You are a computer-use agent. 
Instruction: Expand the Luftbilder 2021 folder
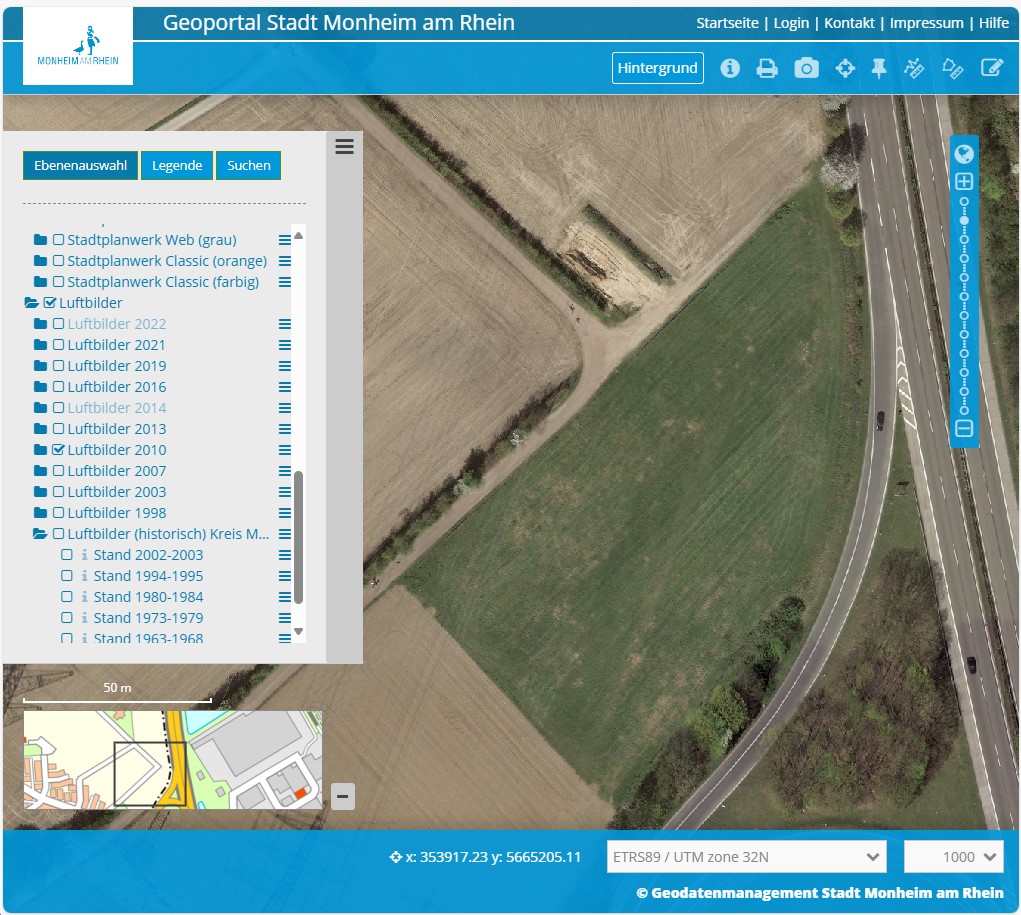point(40,345)
